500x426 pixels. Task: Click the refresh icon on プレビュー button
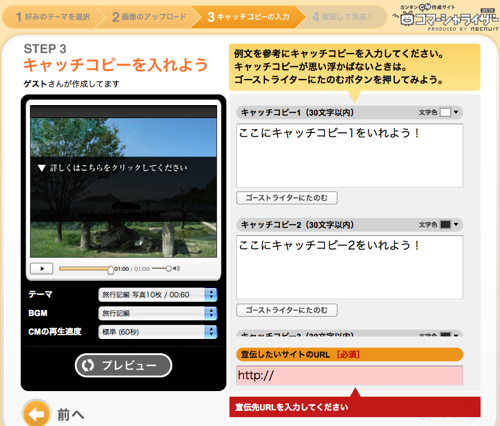[88, 365]
